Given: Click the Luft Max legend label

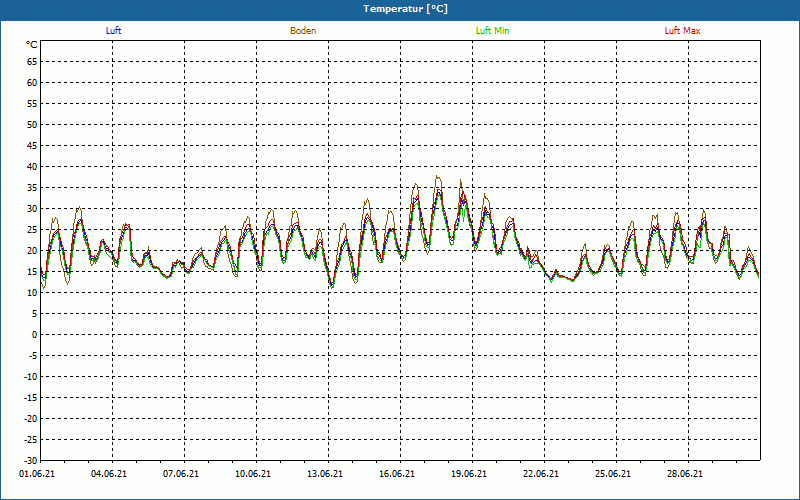Looking at the screenshot, I should coord(682,31).
